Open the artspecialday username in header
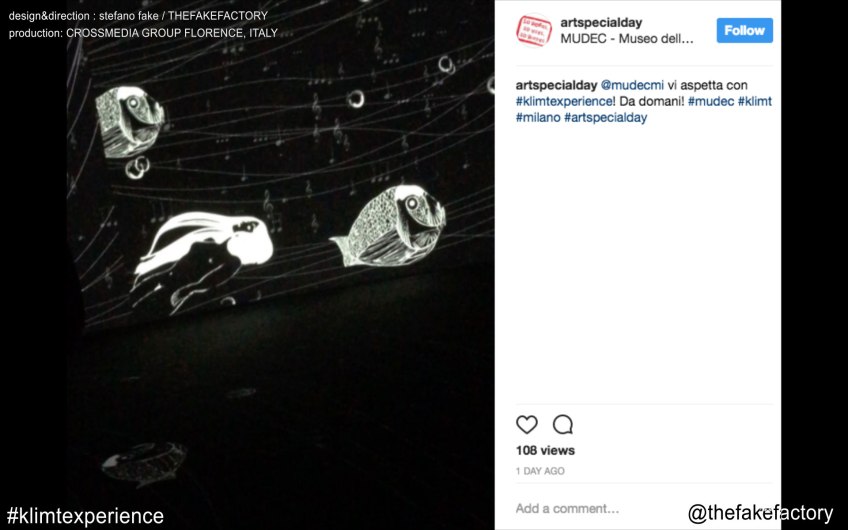Viewport: 848px width, 530px height. click(x=601, y=23)
